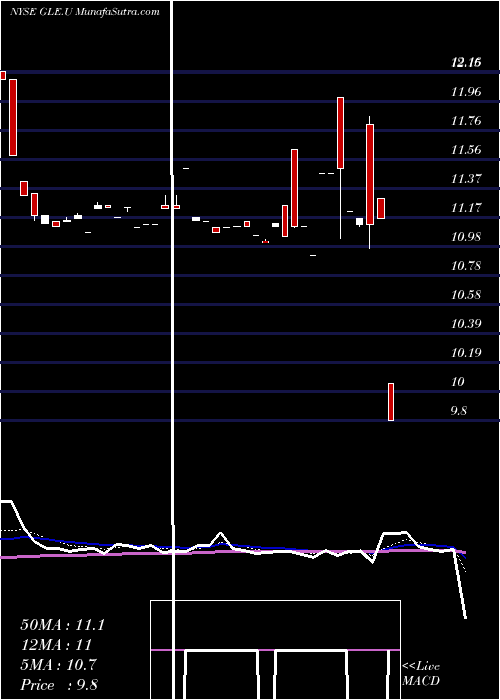Click the 5MA : 10.7 readout
This screenshot has height=700, width=500.
click(x=58, y=665)
